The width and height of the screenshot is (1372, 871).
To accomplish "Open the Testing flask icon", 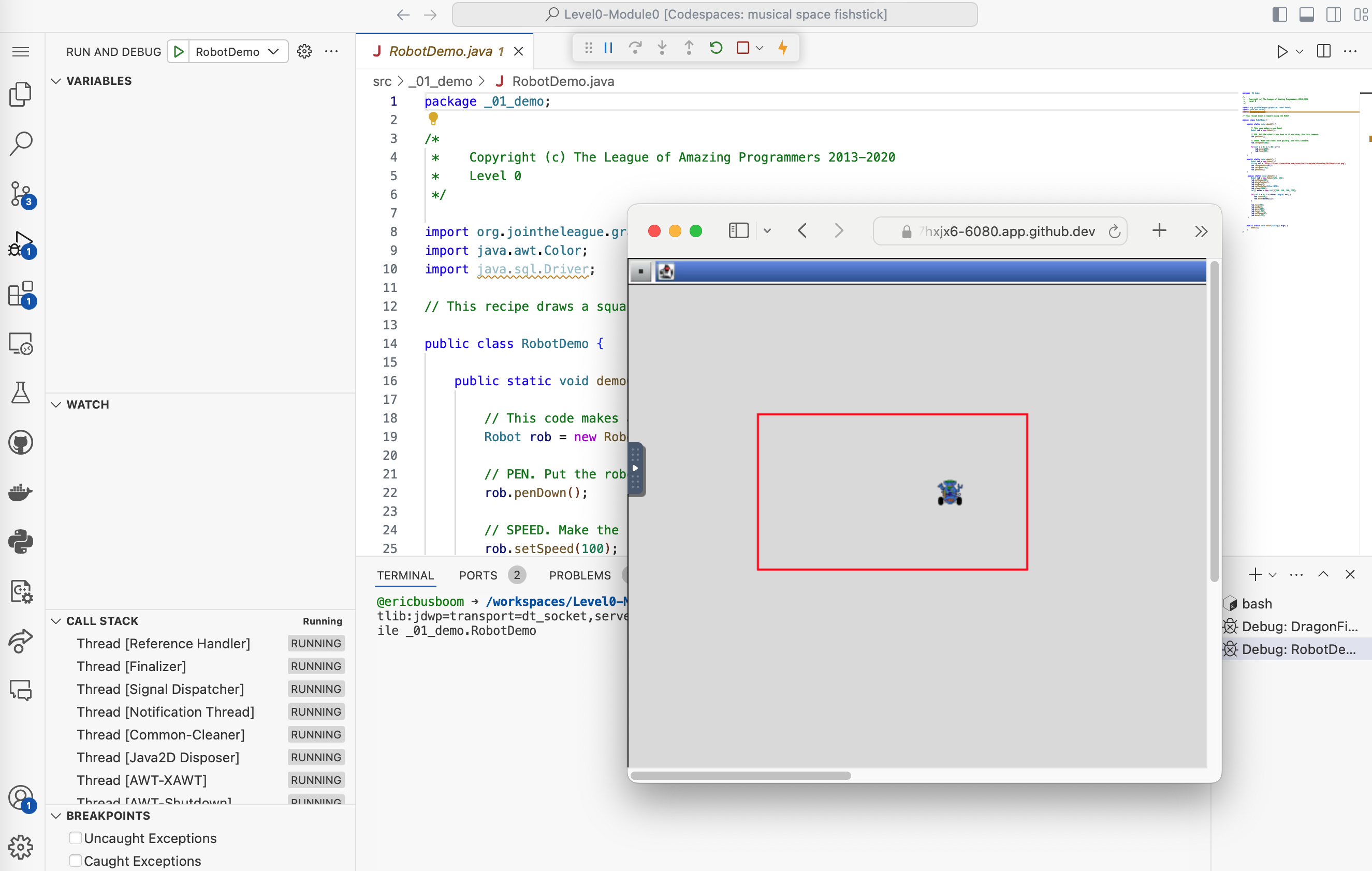I will (x=21, y=394).
